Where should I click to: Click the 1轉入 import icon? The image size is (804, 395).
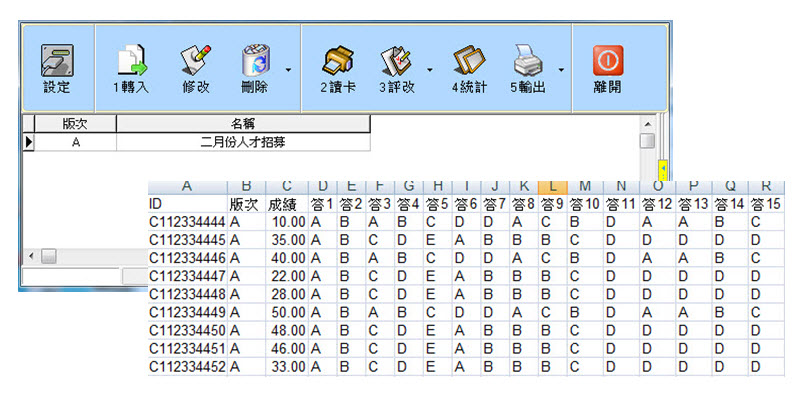132,60
